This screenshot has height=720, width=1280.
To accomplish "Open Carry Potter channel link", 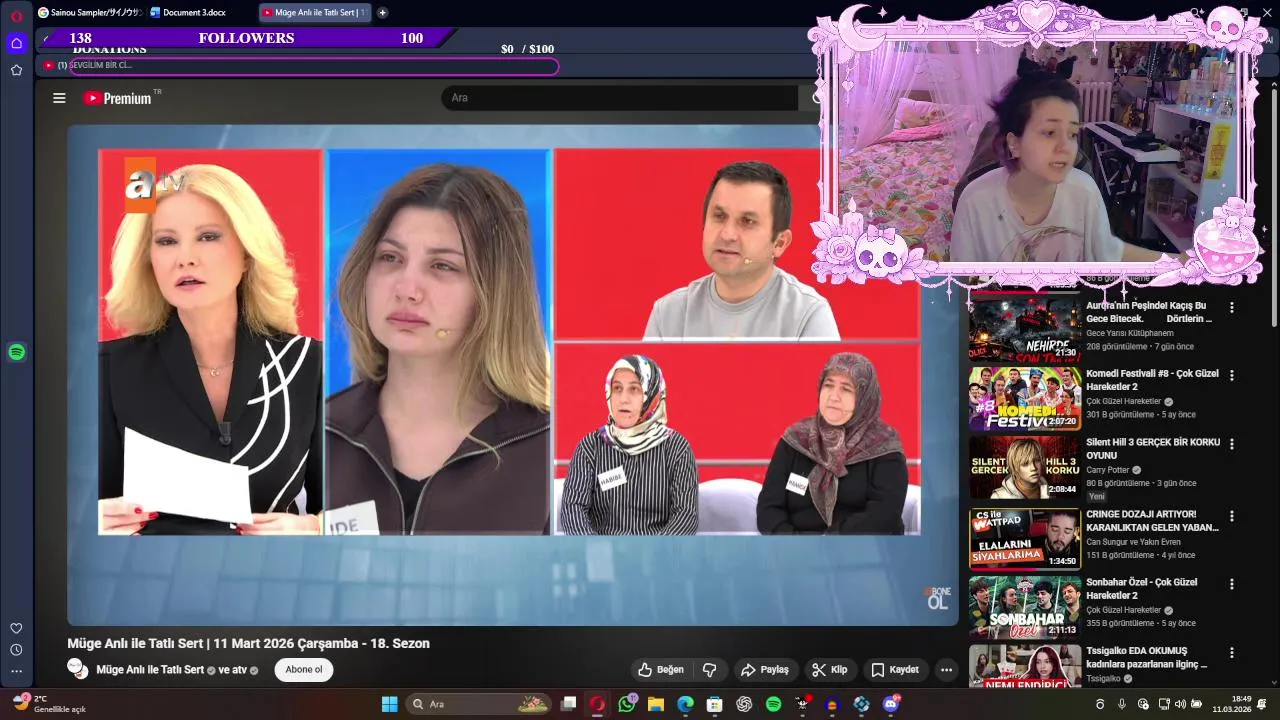I will point(1108,470).
